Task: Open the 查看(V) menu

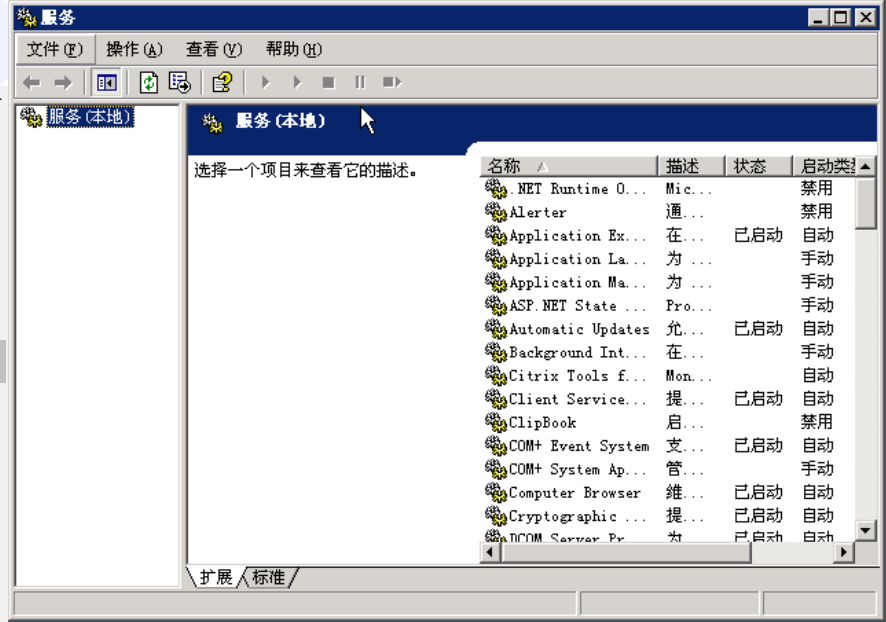Action: pyautogui.click(x=214, y=50)
